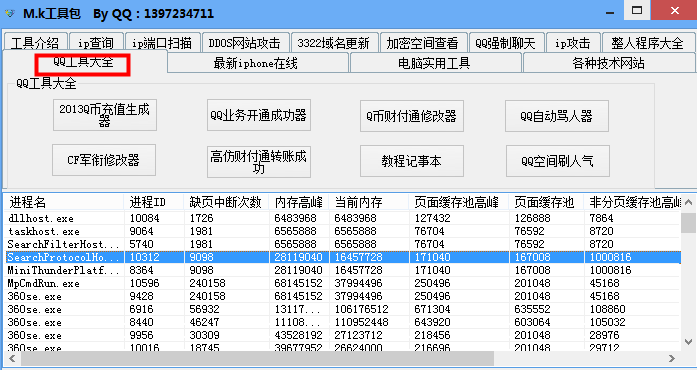Click the Q币财付通修改器 button
The image size is (697, 370).
click(x=412, y=116)
